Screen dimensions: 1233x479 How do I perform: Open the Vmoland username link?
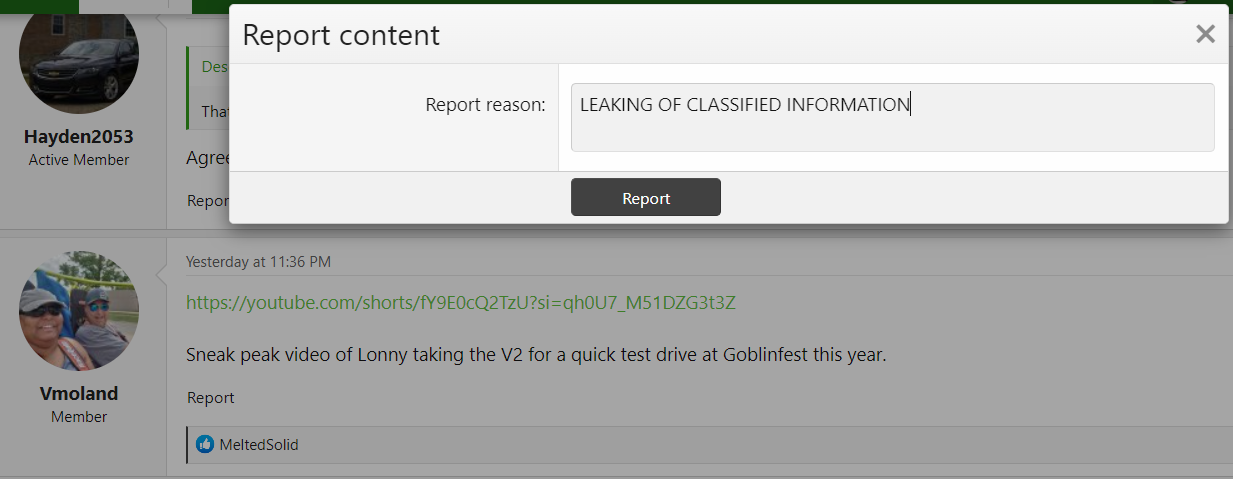point(79,393)
